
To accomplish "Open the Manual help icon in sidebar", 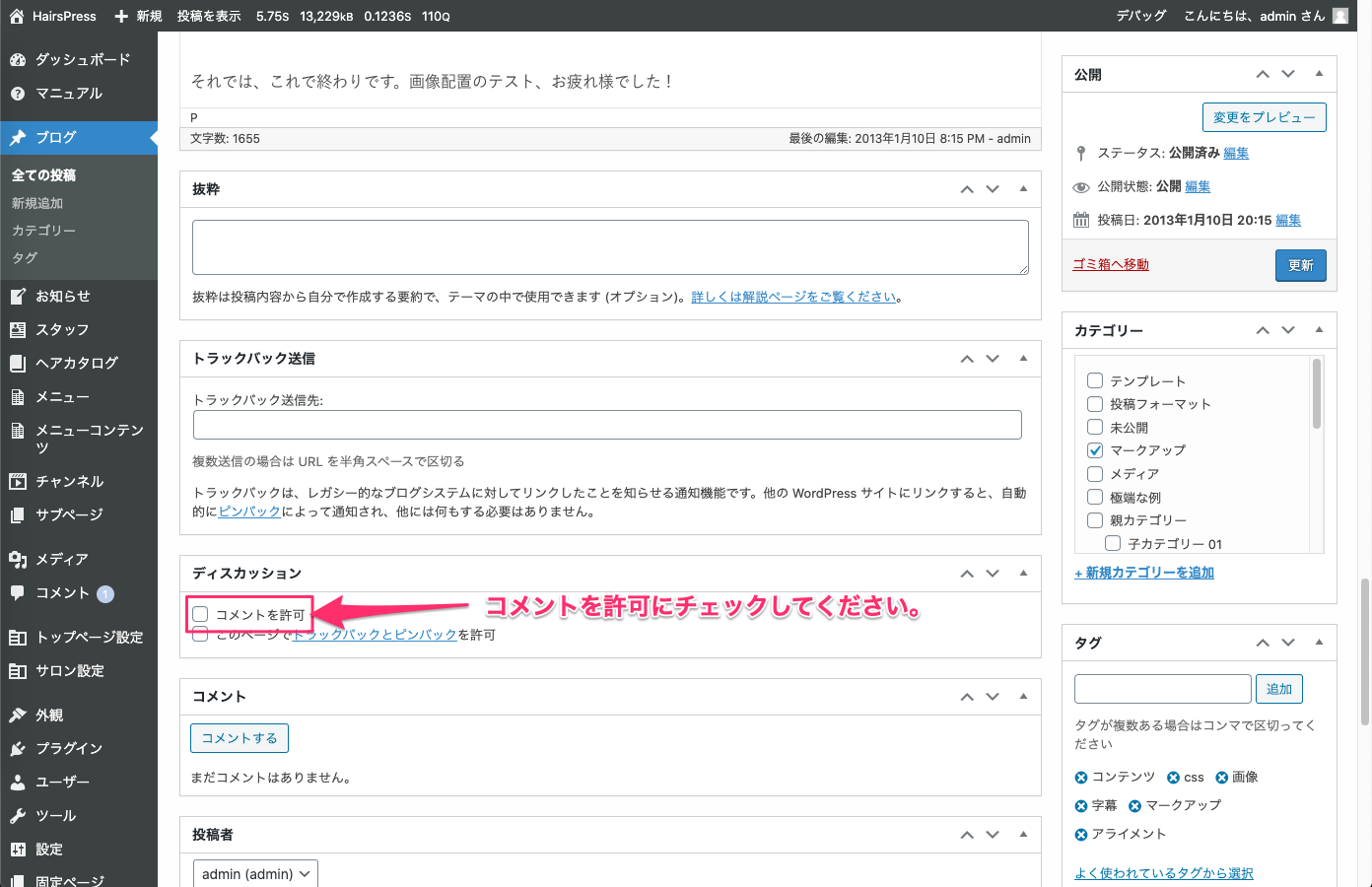I will click(18, 94).
